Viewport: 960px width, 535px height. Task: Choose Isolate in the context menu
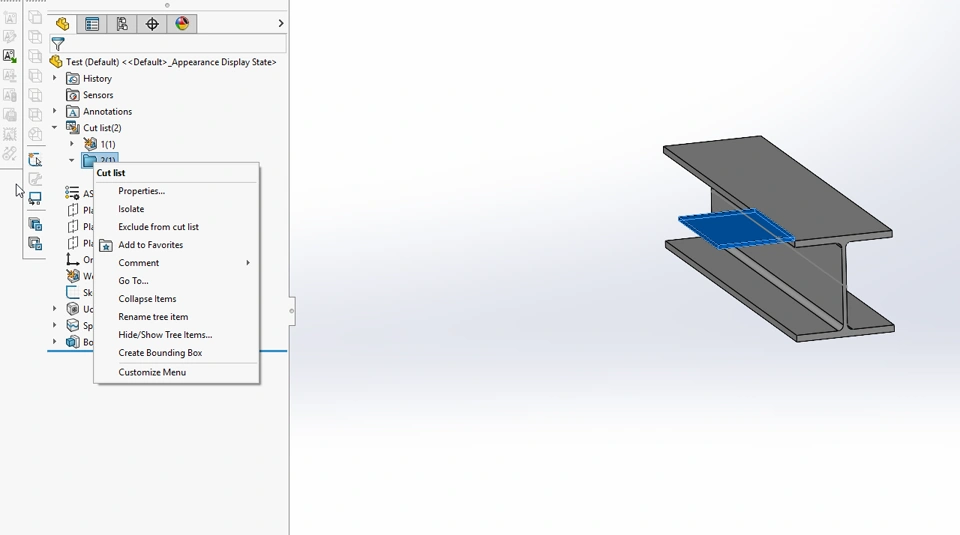point(131,209)
